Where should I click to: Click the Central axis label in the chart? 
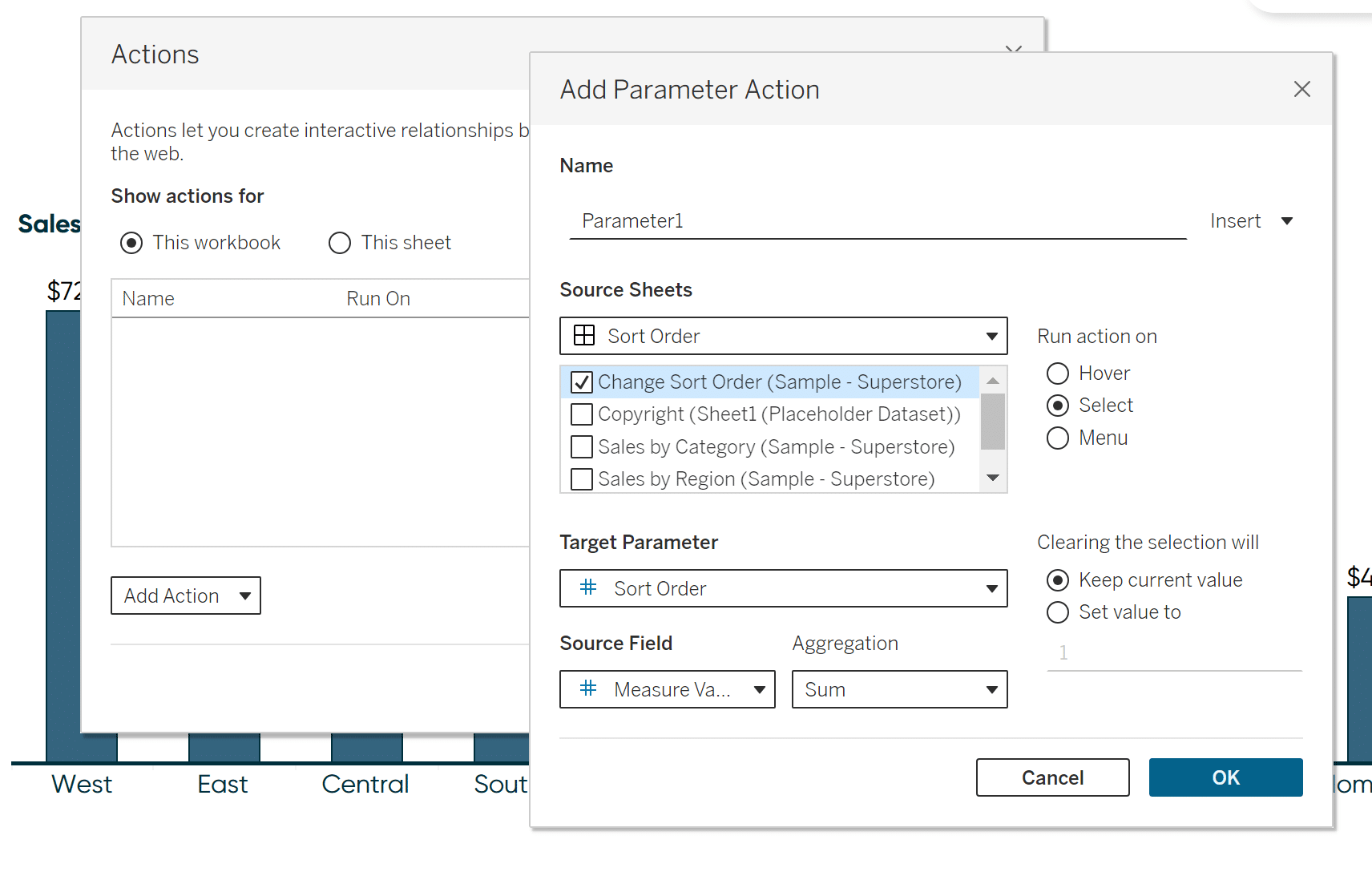pos(365,784)
